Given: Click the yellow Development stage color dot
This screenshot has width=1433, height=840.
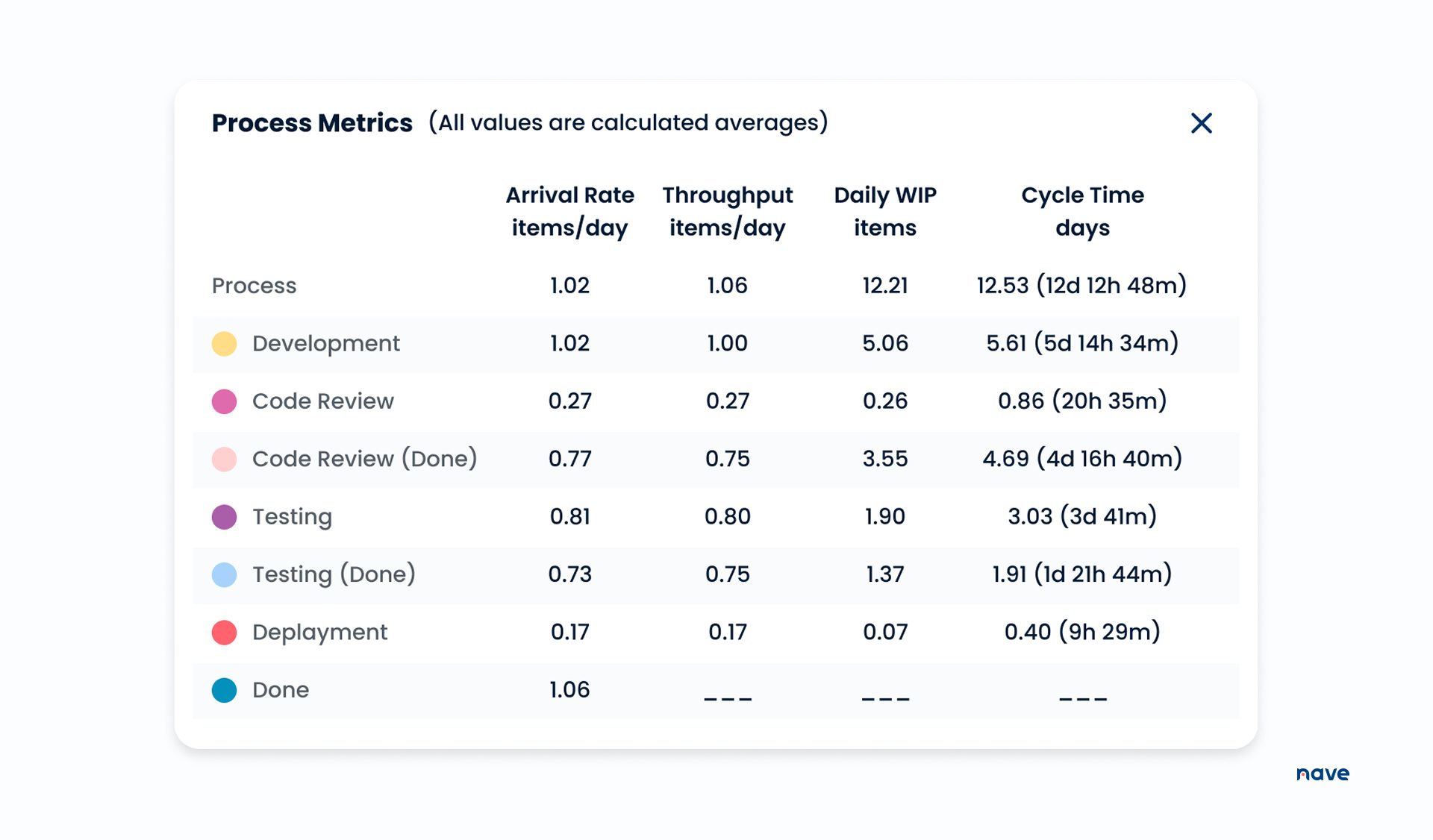Looking at the screenshot, I should (x=223, y=344).
